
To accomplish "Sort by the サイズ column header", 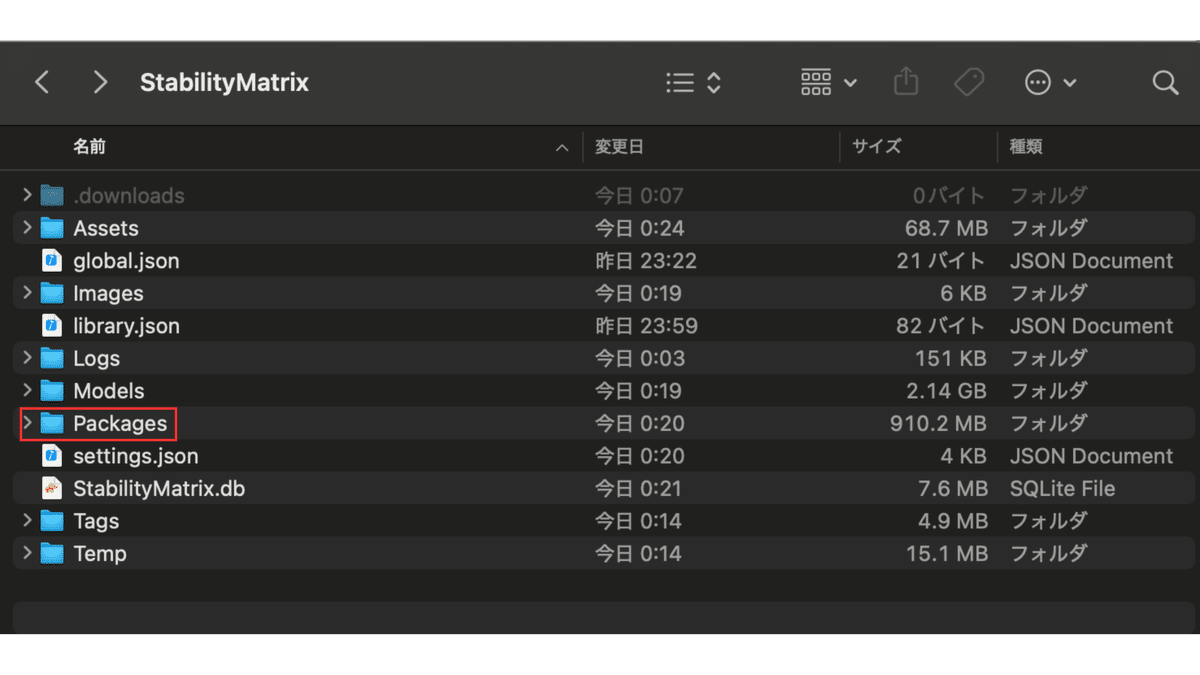I will click(x=877, y=147).
